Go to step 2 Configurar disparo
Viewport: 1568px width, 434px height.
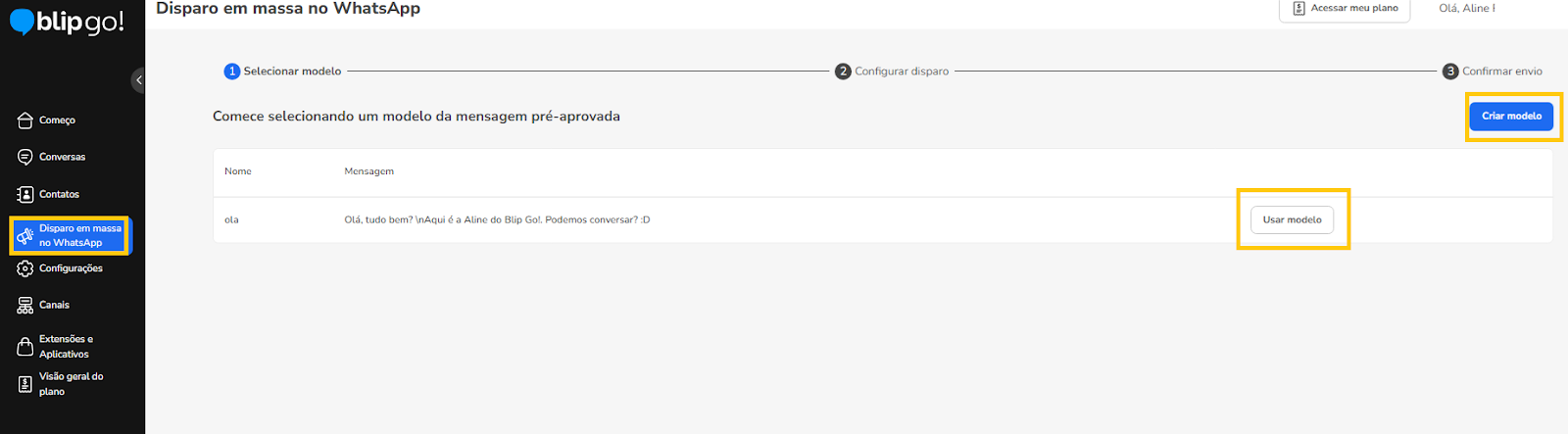click(x=892, y=72)
